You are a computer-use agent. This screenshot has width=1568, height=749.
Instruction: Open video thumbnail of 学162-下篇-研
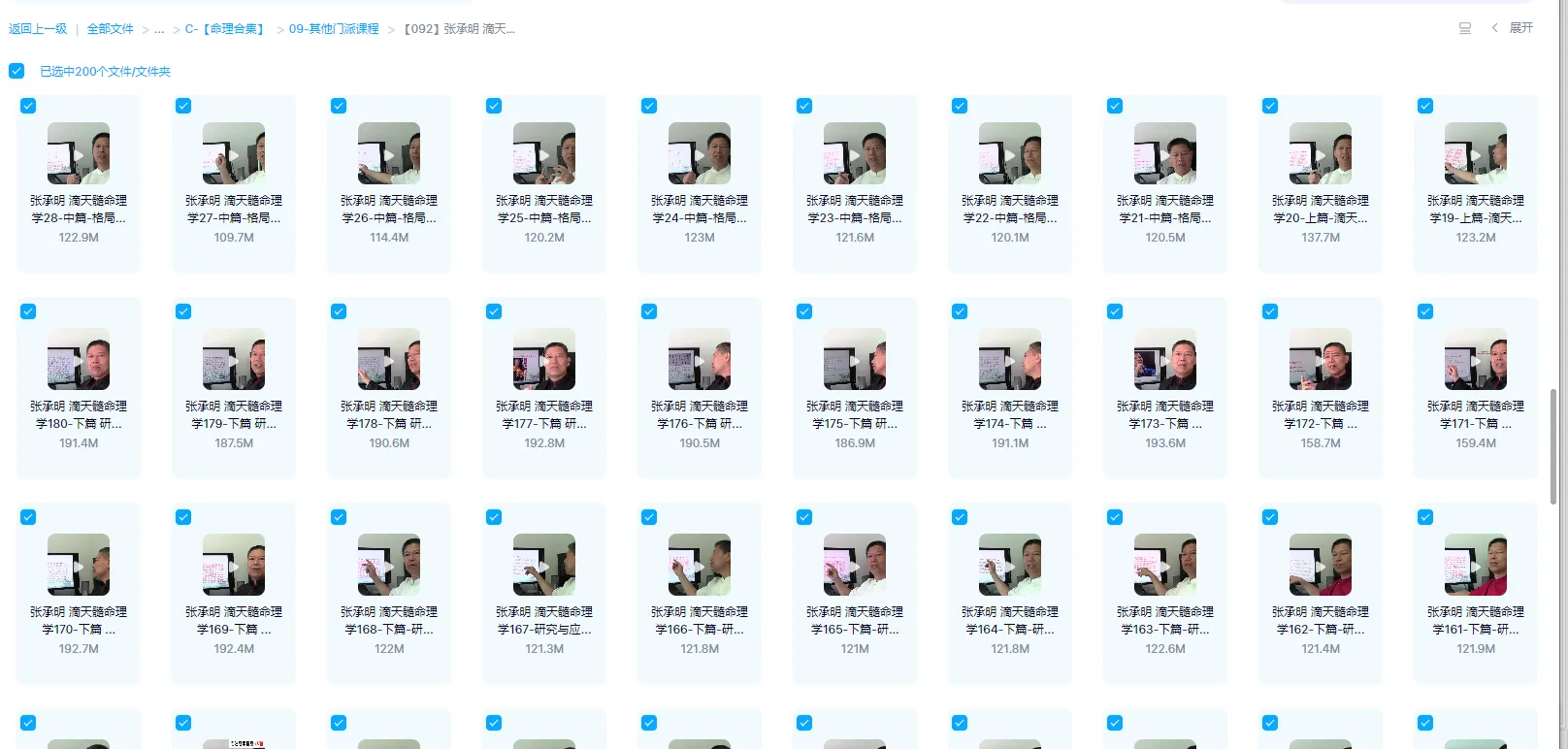click(x=1321, y=565)
